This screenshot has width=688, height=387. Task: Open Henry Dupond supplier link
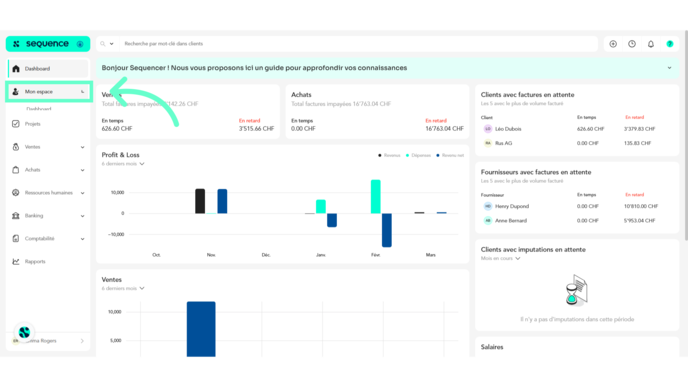coord(512,206)
